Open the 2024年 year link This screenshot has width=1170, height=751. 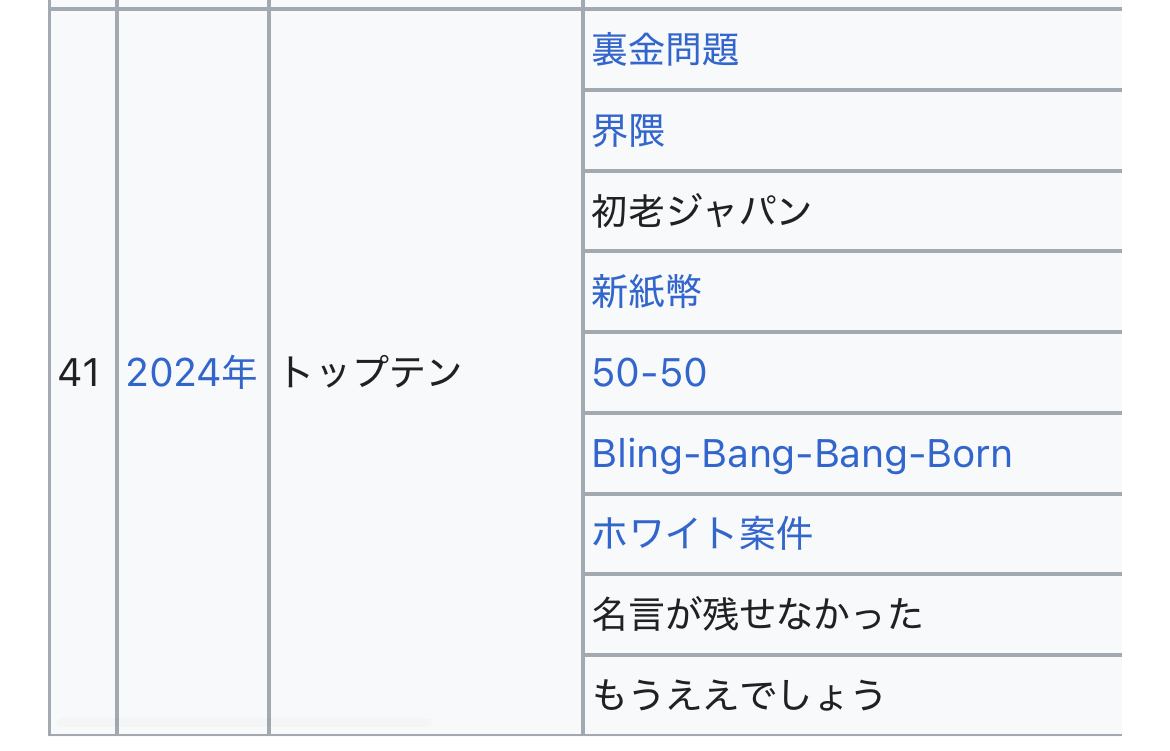(191, 373)
